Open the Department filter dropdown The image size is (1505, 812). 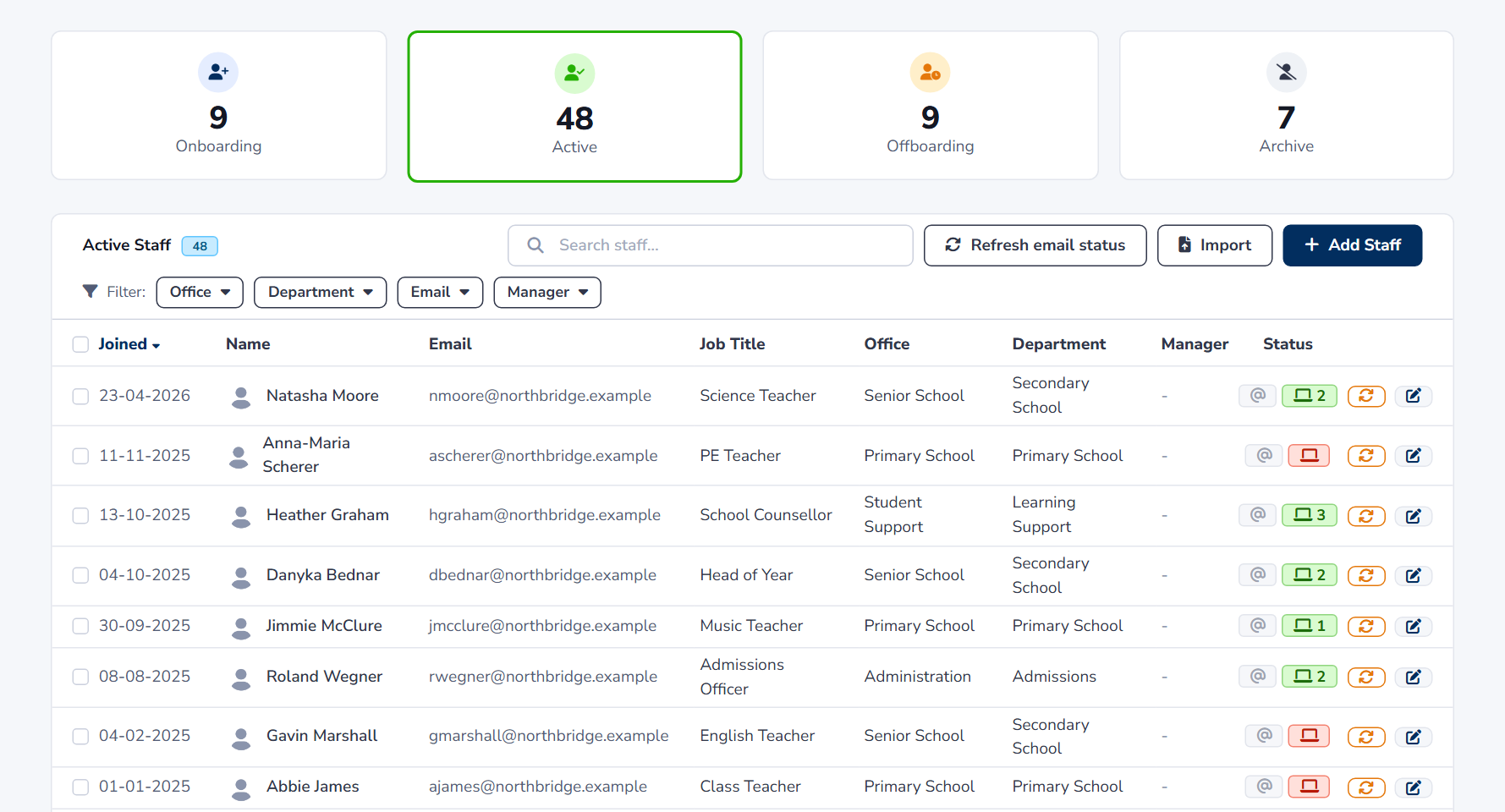click(320, 293)
